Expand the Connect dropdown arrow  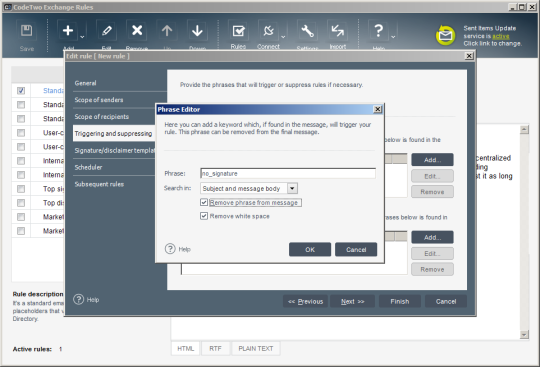[x=283, y=36]
